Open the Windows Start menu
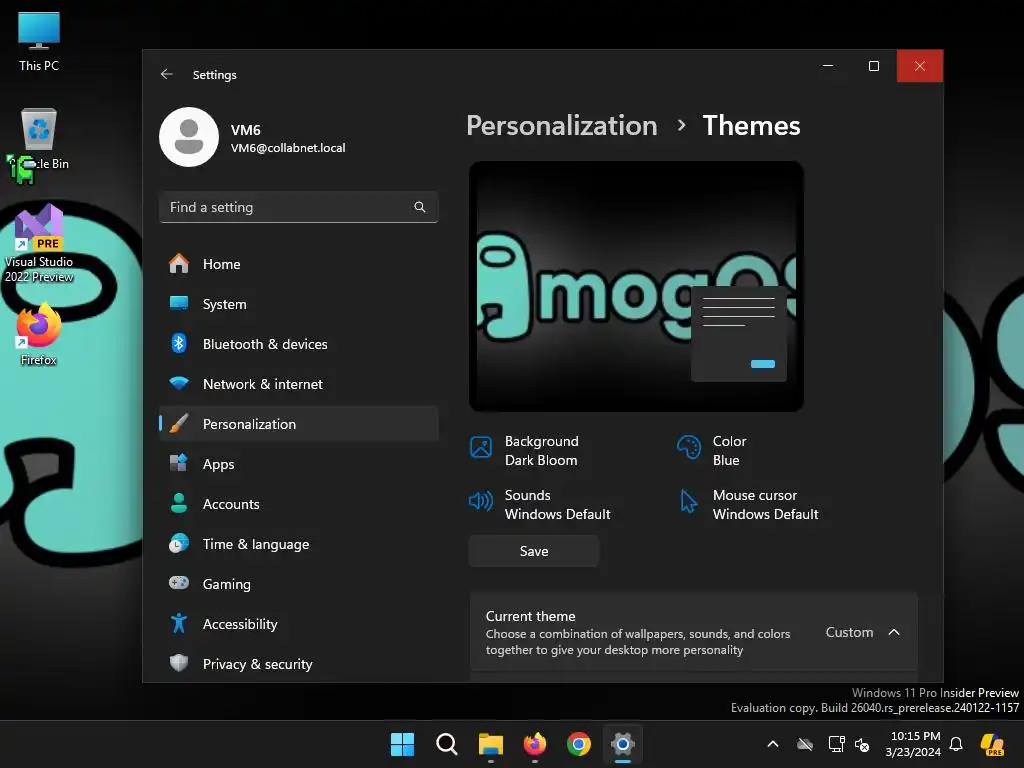1024x768 pixels. click(402, 744)
